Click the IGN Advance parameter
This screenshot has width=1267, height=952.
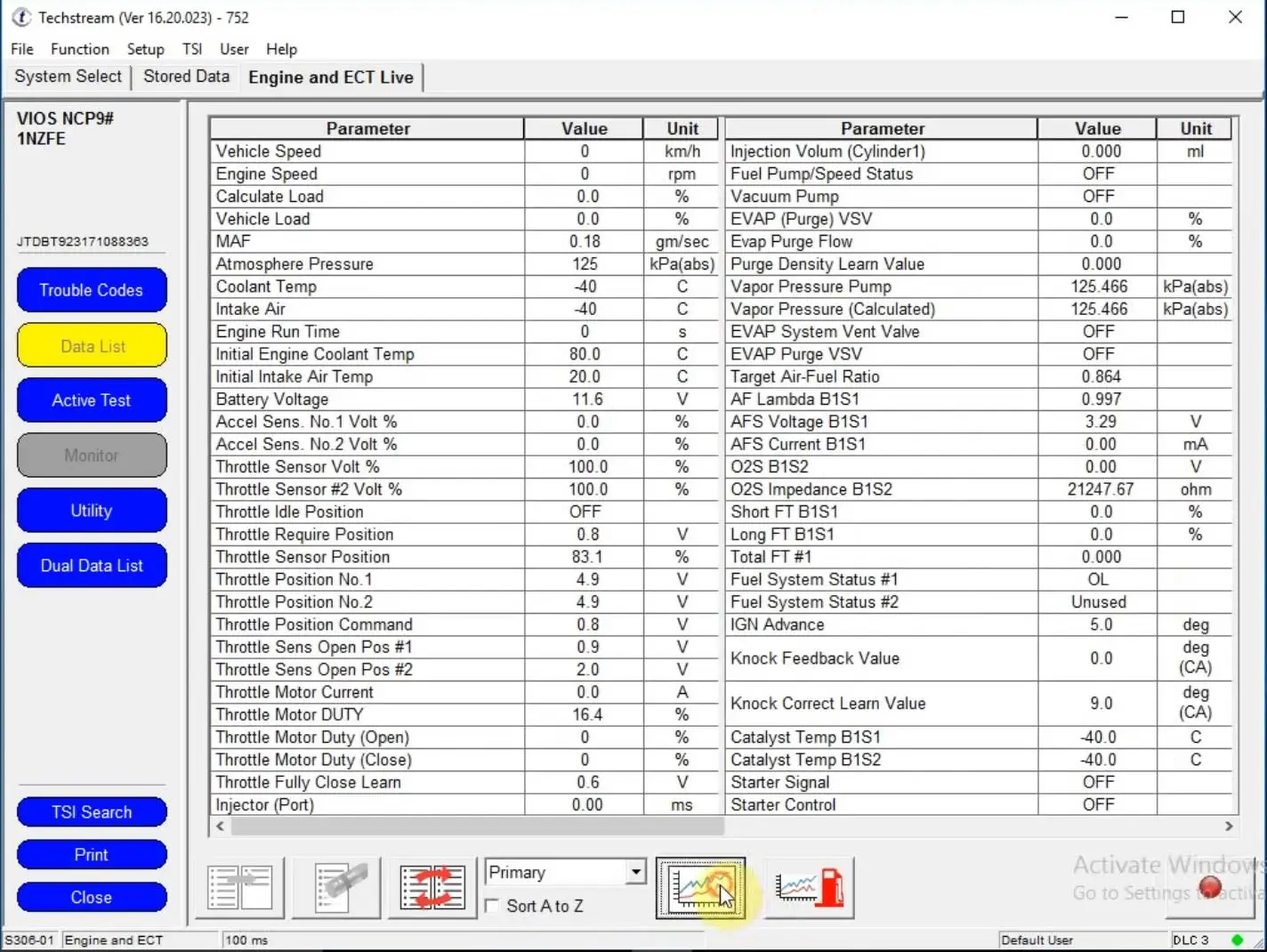tap(882, 625)
